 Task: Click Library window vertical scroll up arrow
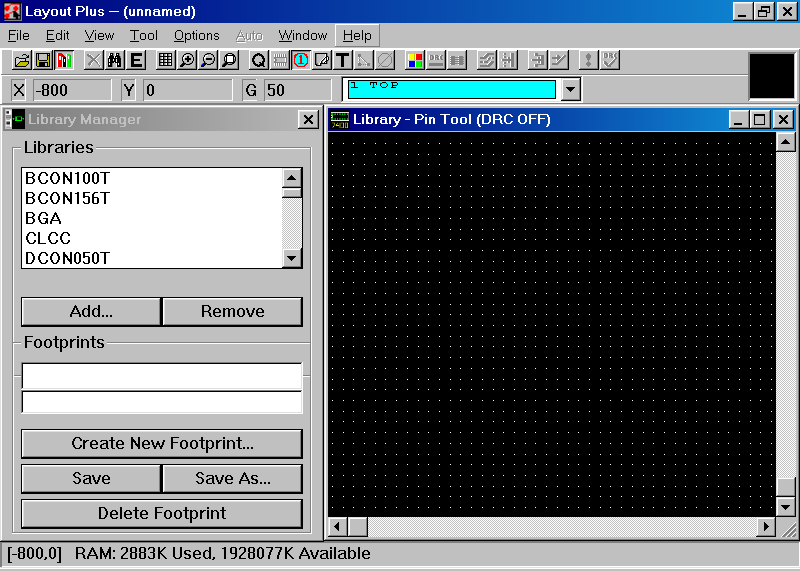(786, 141)
